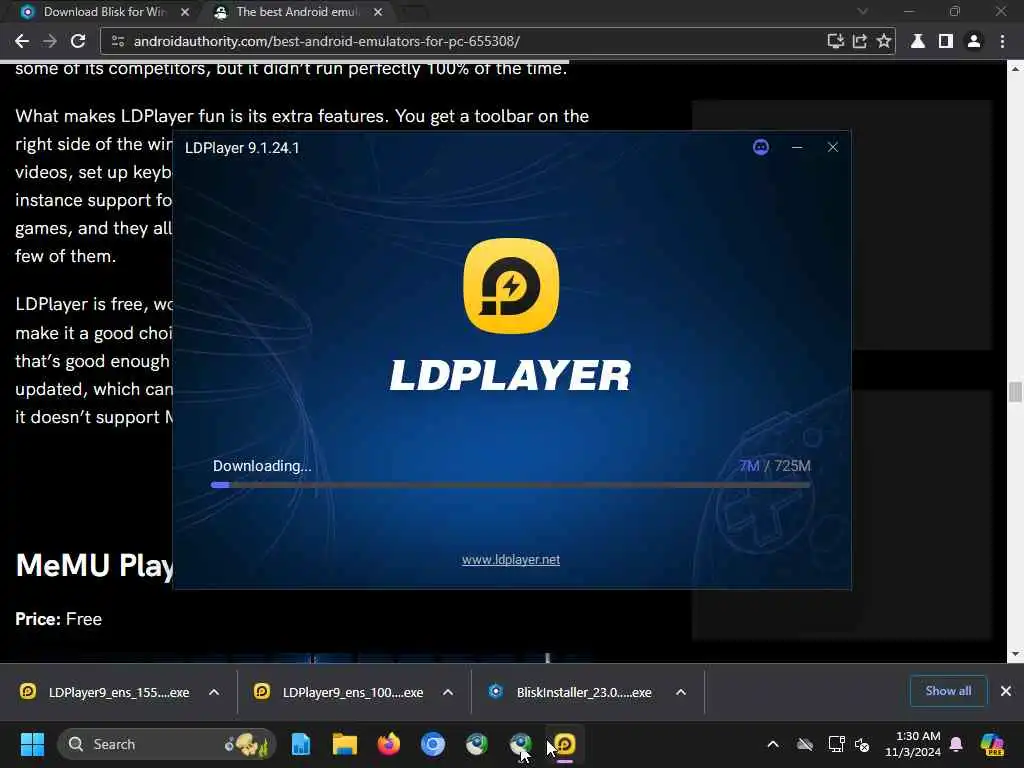Reload the current page
Screen dimensions: 1024x768
pos(78,41)
